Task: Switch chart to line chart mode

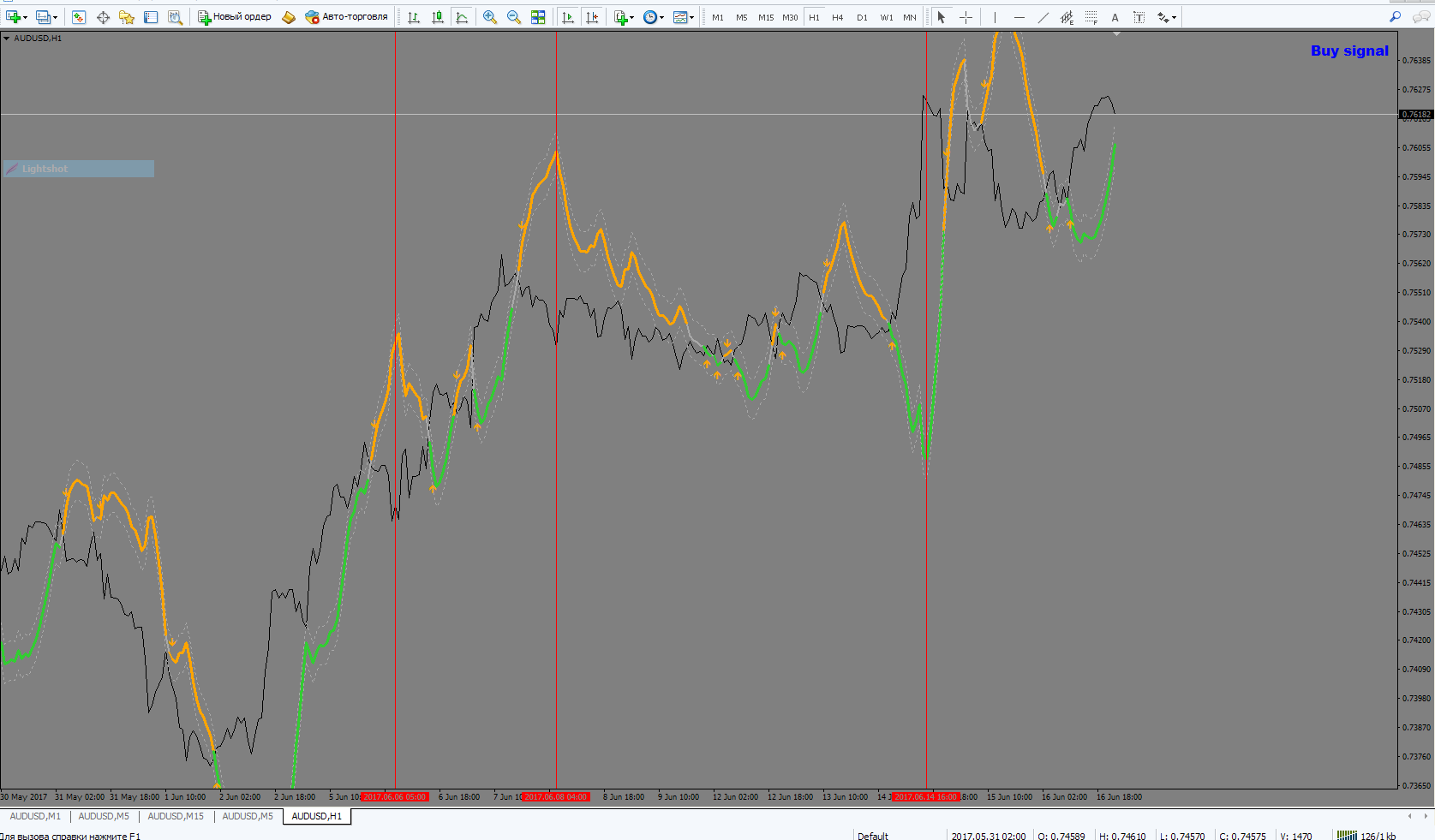Action: (462, 17)
